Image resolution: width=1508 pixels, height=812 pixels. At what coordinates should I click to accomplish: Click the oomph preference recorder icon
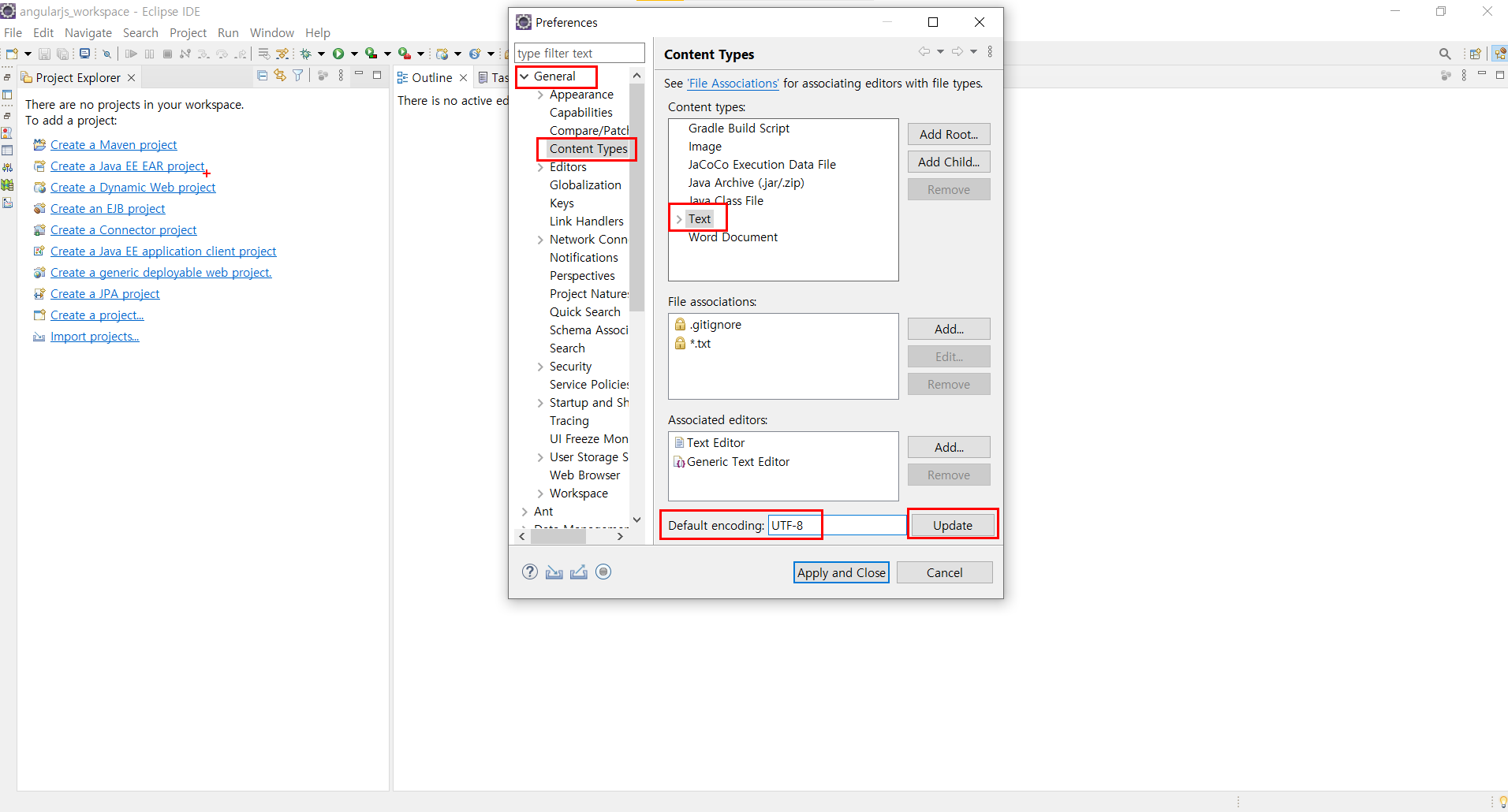pos(603,572)
